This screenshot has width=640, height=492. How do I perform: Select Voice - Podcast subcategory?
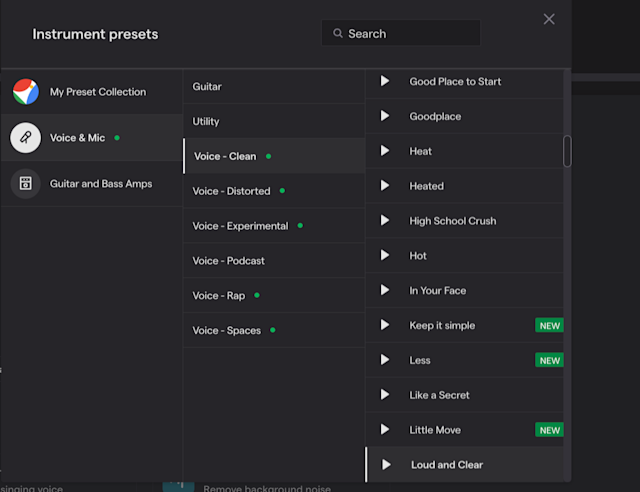pos(274,260)
